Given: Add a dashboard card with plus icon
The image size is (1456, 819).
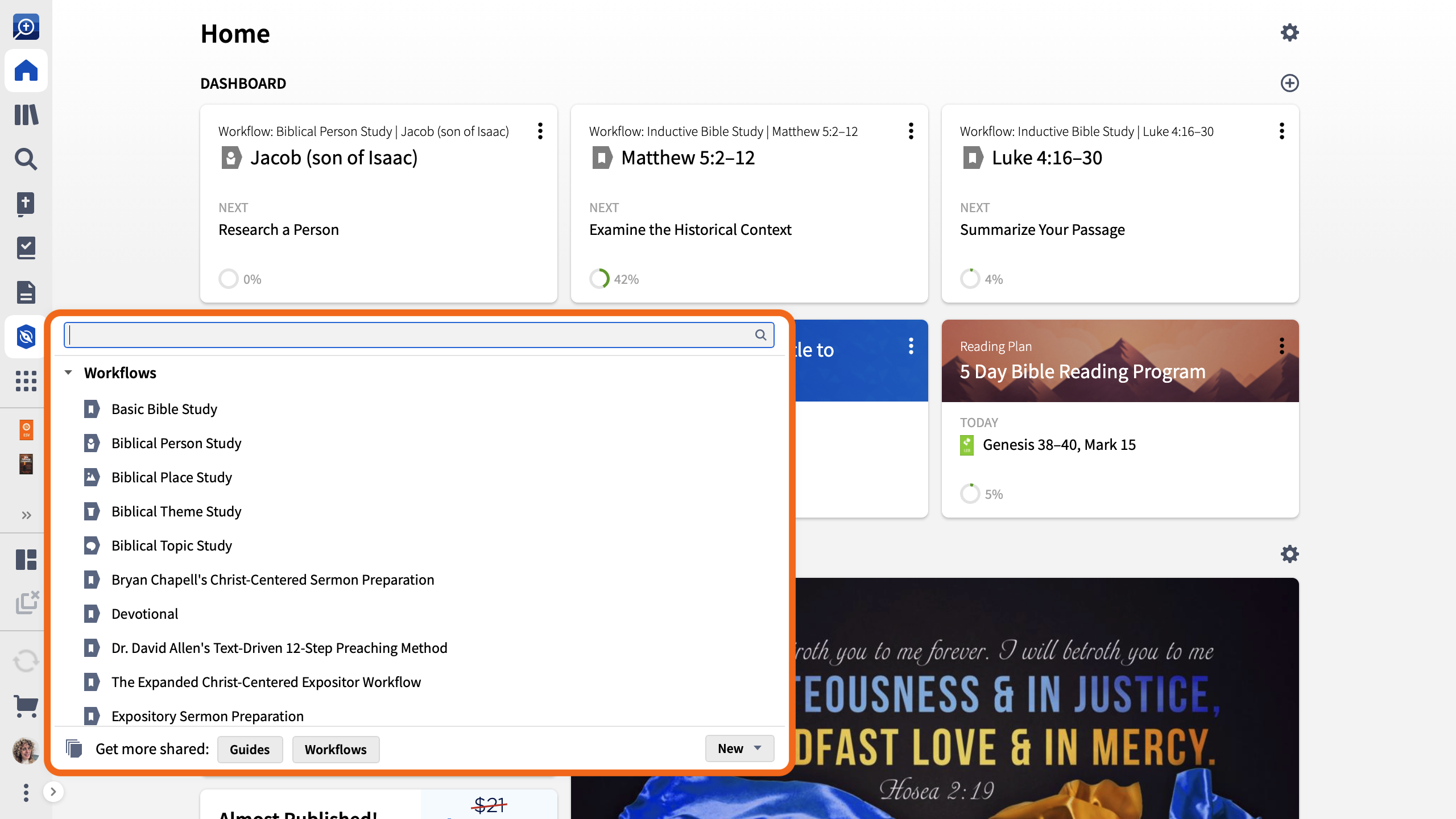Looking at the screenshot, I should [x=1289, y=83].
